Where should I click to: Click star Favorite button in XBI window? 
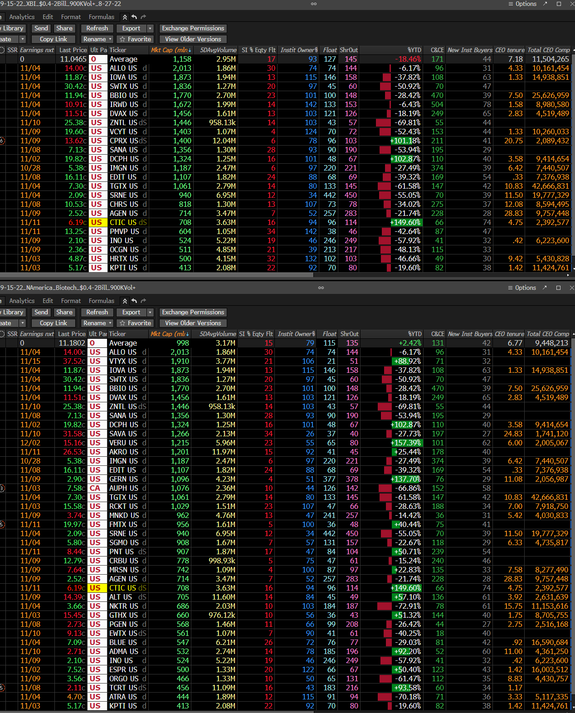click(x=135, y=39)
